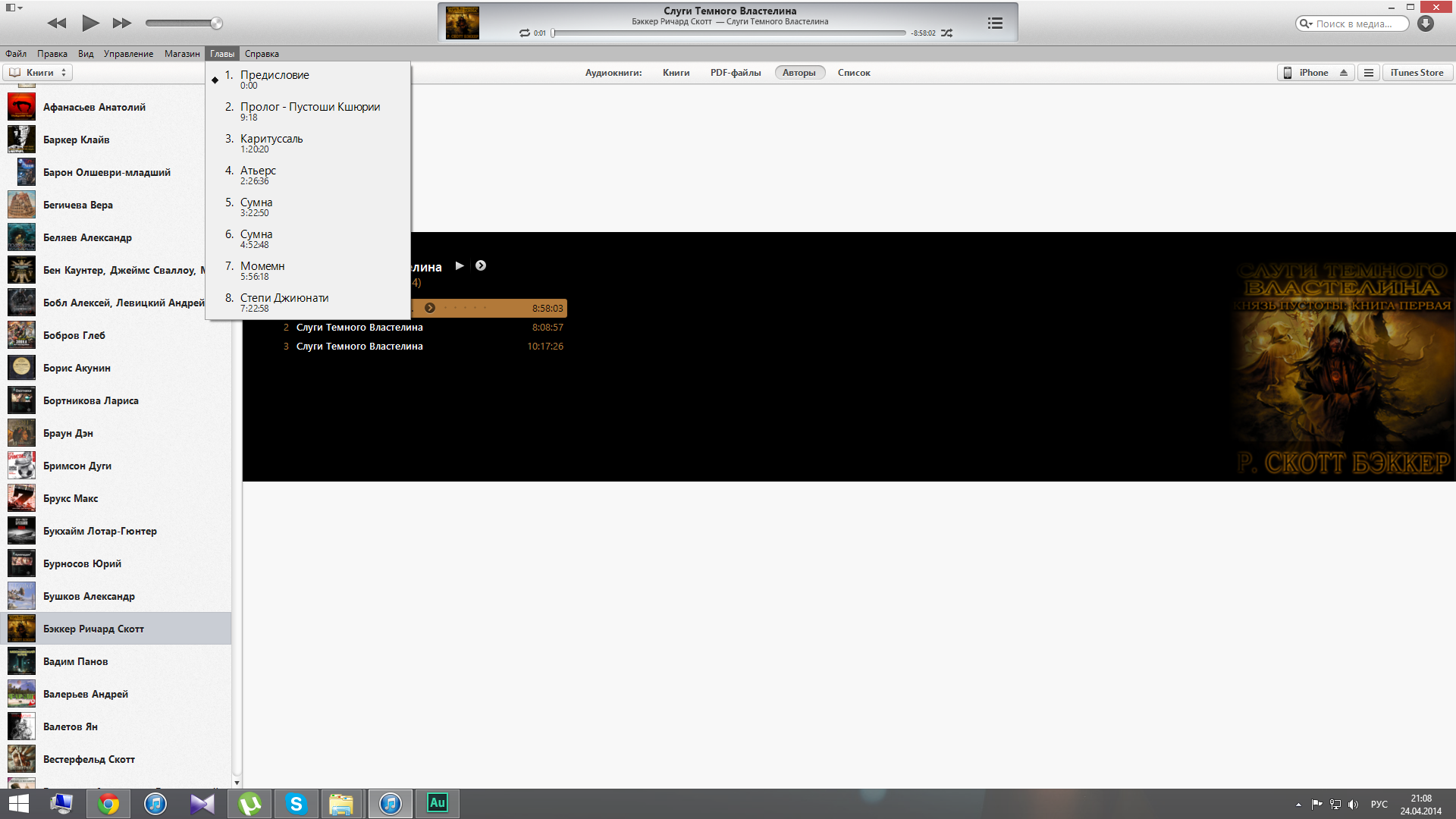Screen dimensions: 1456x819
Task: Skip forward with fast-forward button
Action: pos(122,23)
